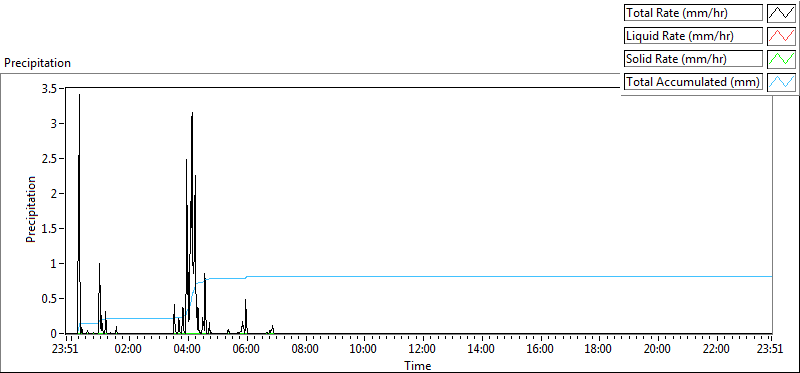
Task: Click the Precipitation graph caption above the plot
Action: [37, 63]
